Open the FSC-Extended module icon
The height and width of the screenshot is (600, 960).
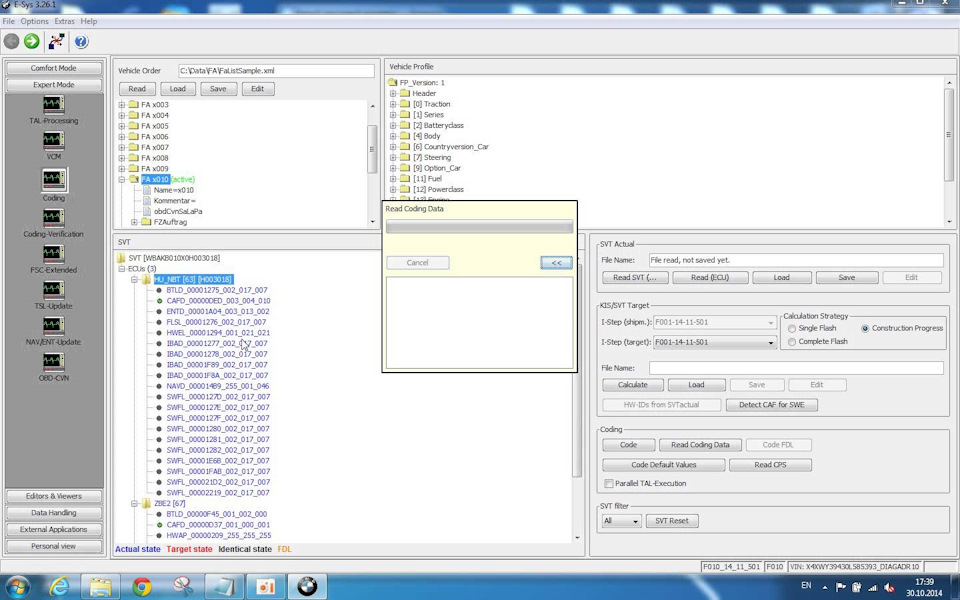click(x=54, y=254)
